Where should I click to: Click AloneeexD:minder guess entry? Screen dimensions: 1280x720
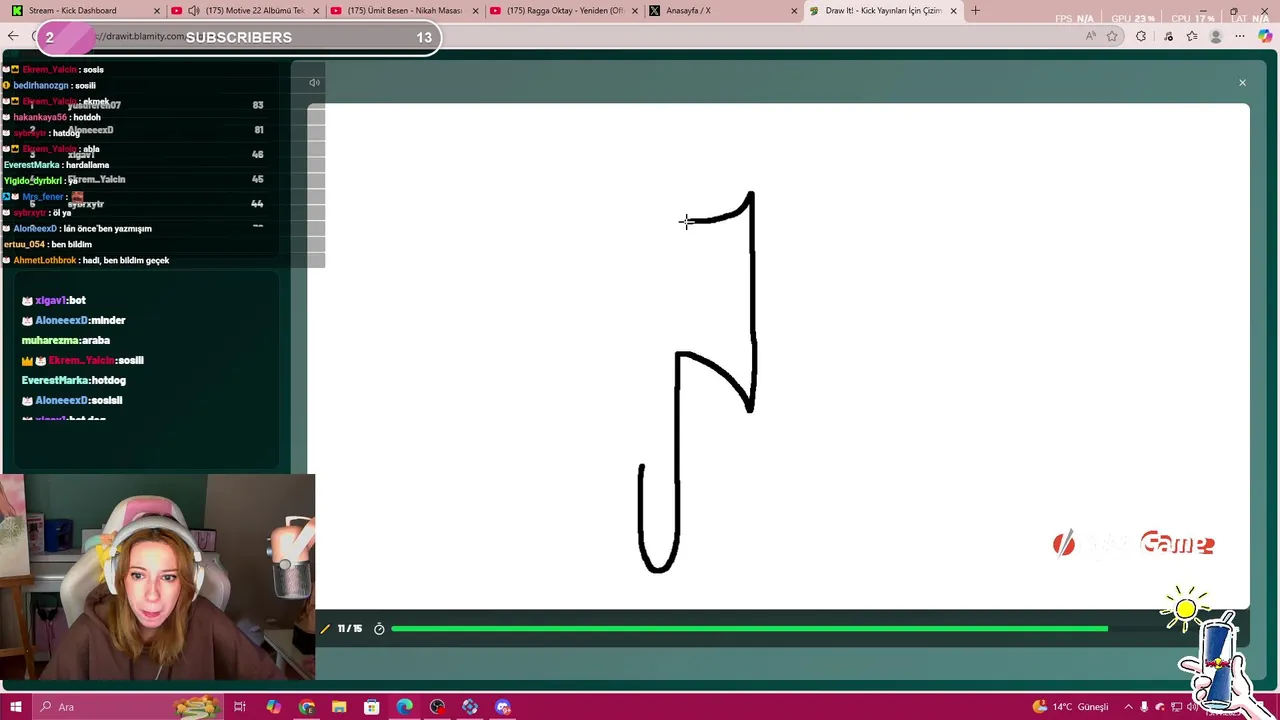(74, 321)
